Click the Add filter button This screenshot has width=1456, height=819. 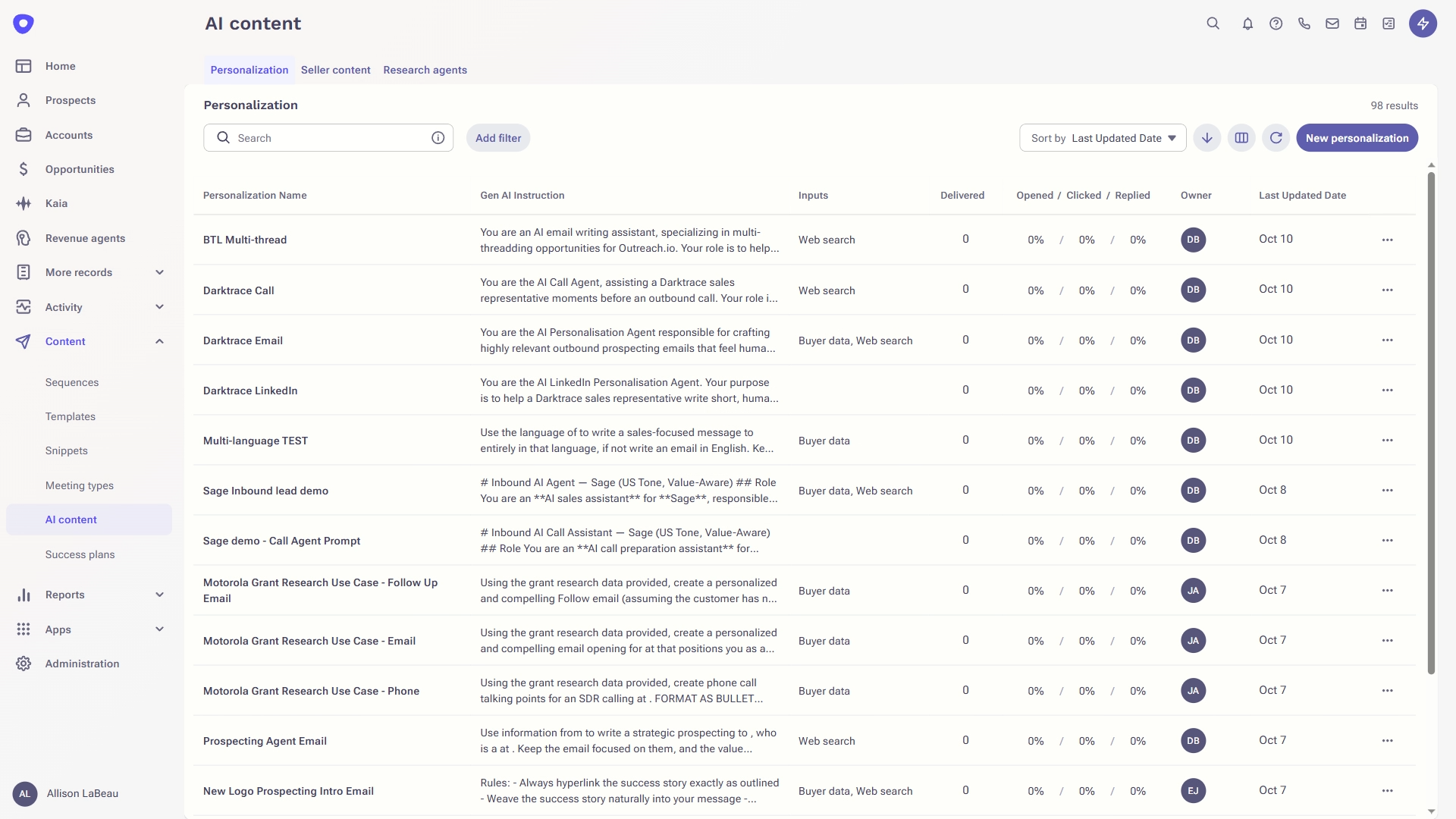(x=498, y=138)
